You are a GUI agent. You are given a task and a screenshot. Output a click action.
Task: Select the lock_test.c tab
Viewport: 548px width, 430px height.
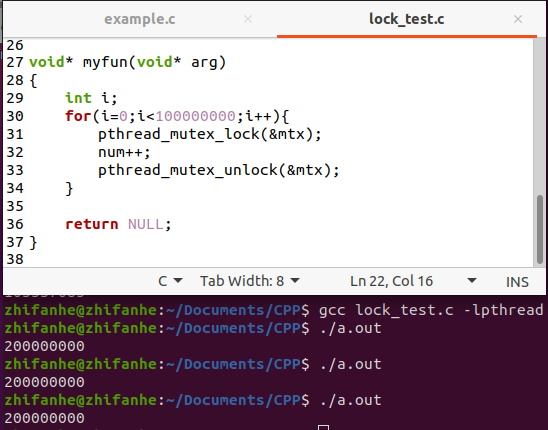406,19
